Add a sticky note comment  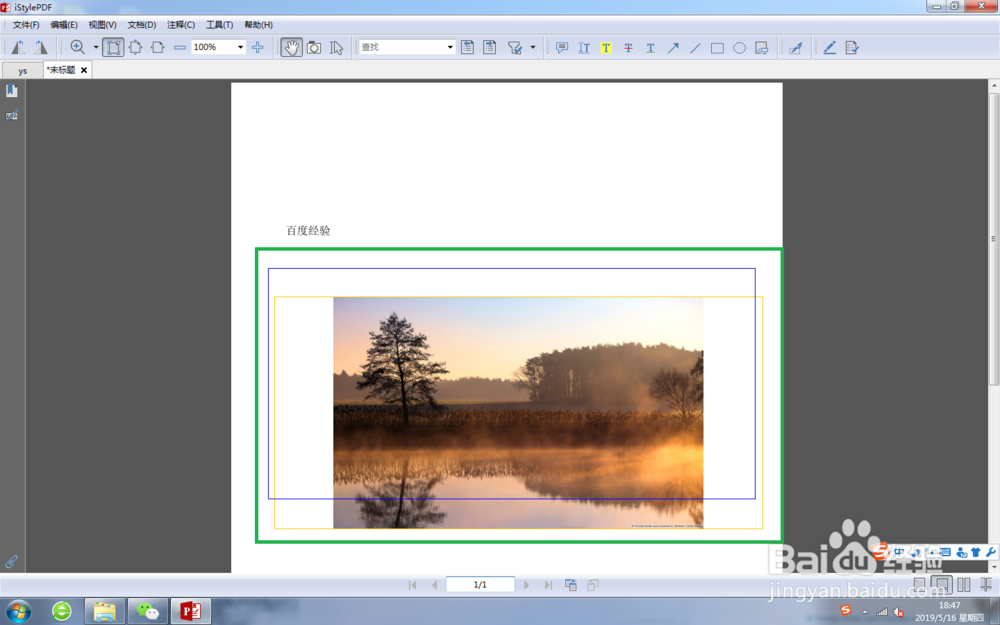click(x=562, y=48)
